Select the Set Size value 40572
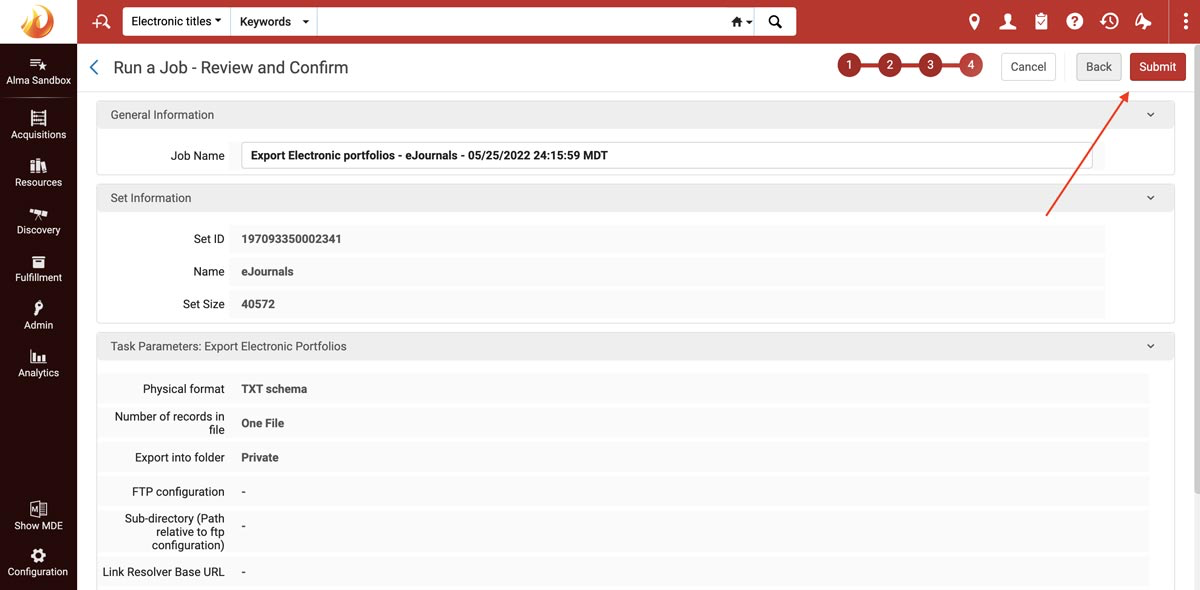Screen dimensions: 1200x590 point(258,304)
